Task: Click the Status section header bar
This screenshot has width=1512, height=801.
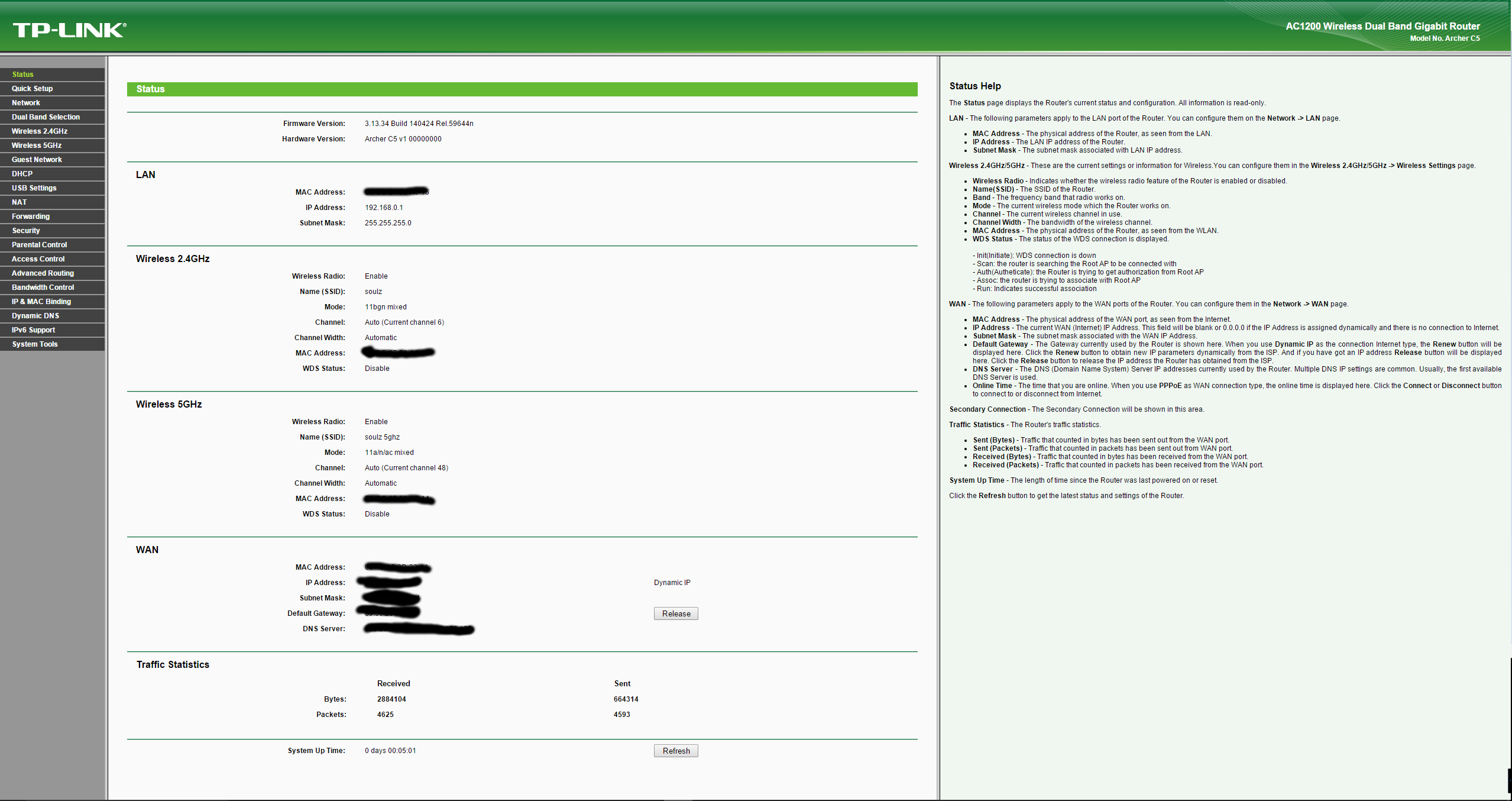Action: pos(522,89)
